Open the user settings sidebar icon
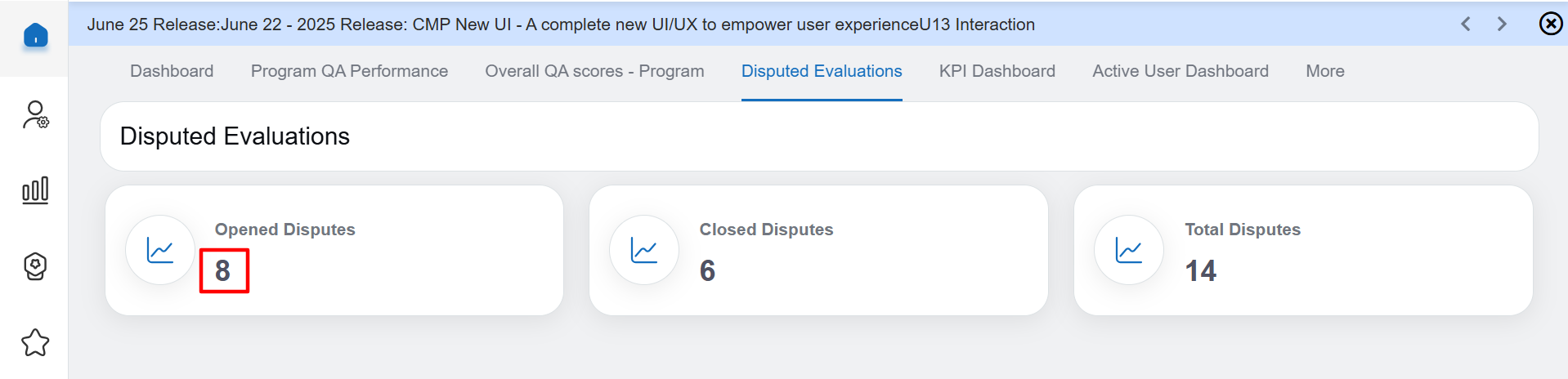The width and height of the screenshot is (1568, 379). point(35,114)
